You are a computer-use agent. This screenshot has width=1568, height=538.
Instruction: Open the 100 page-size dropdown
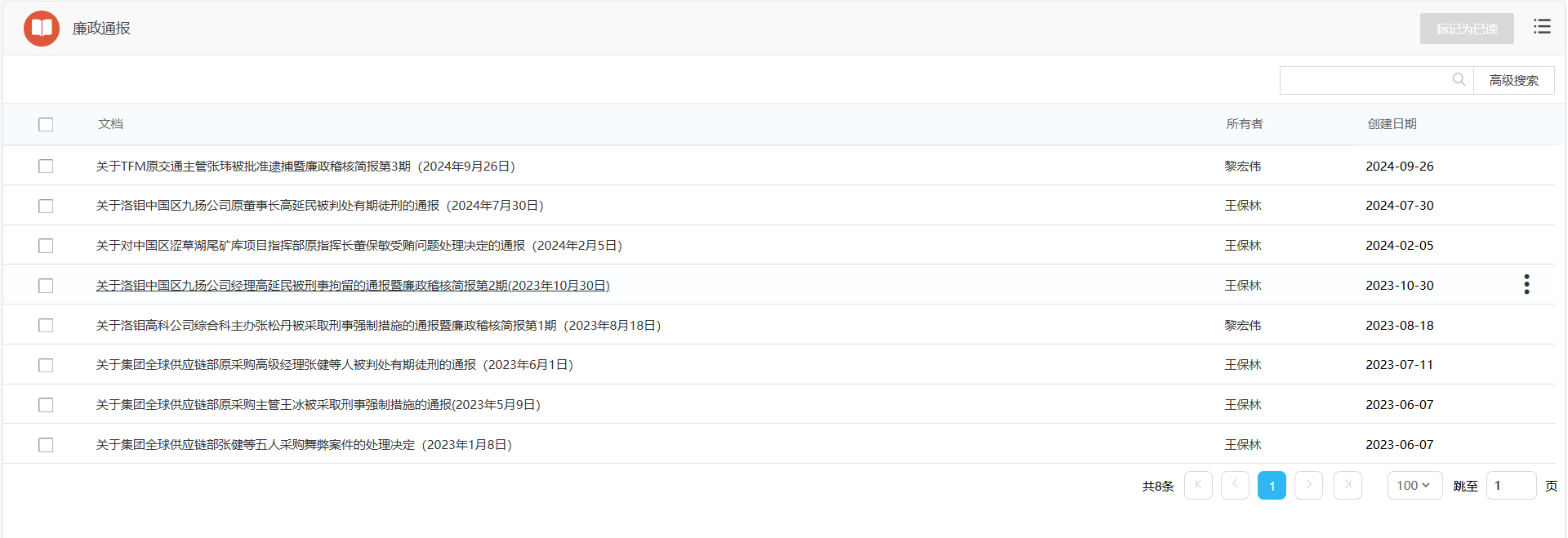point(1414,485)
